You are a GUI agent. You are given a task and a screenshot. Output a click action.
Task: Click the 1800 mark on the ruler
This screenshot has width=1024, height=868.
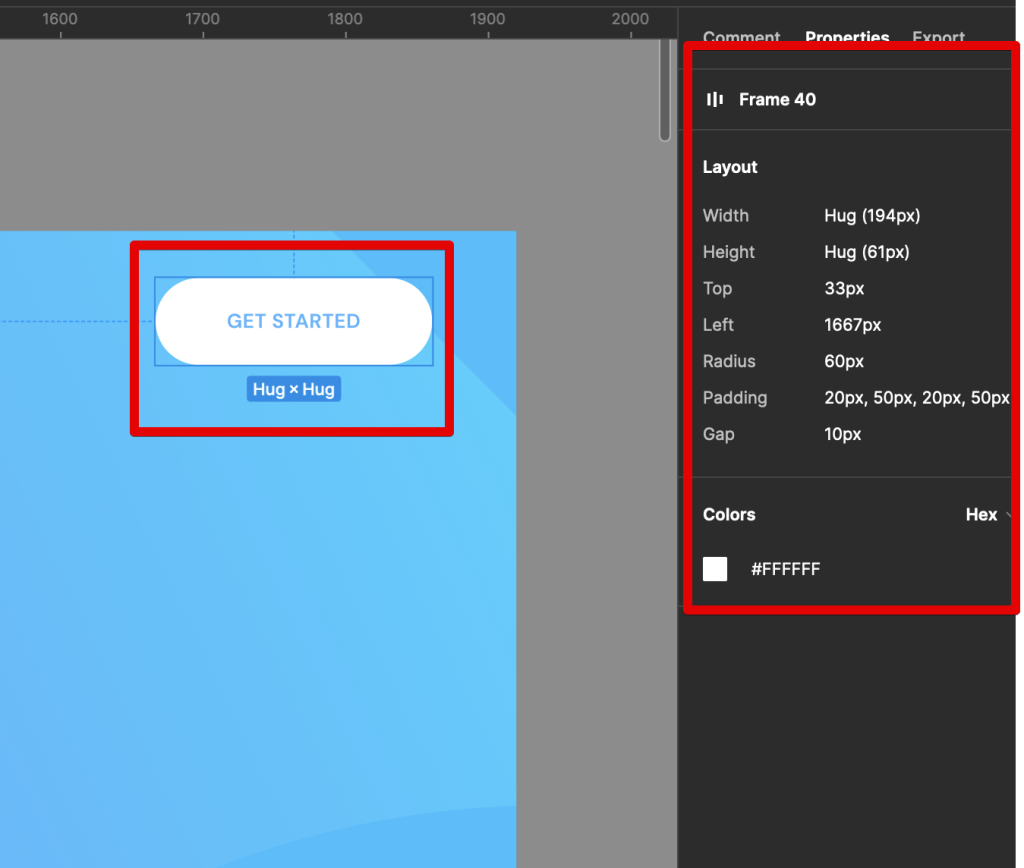[345, 19]
